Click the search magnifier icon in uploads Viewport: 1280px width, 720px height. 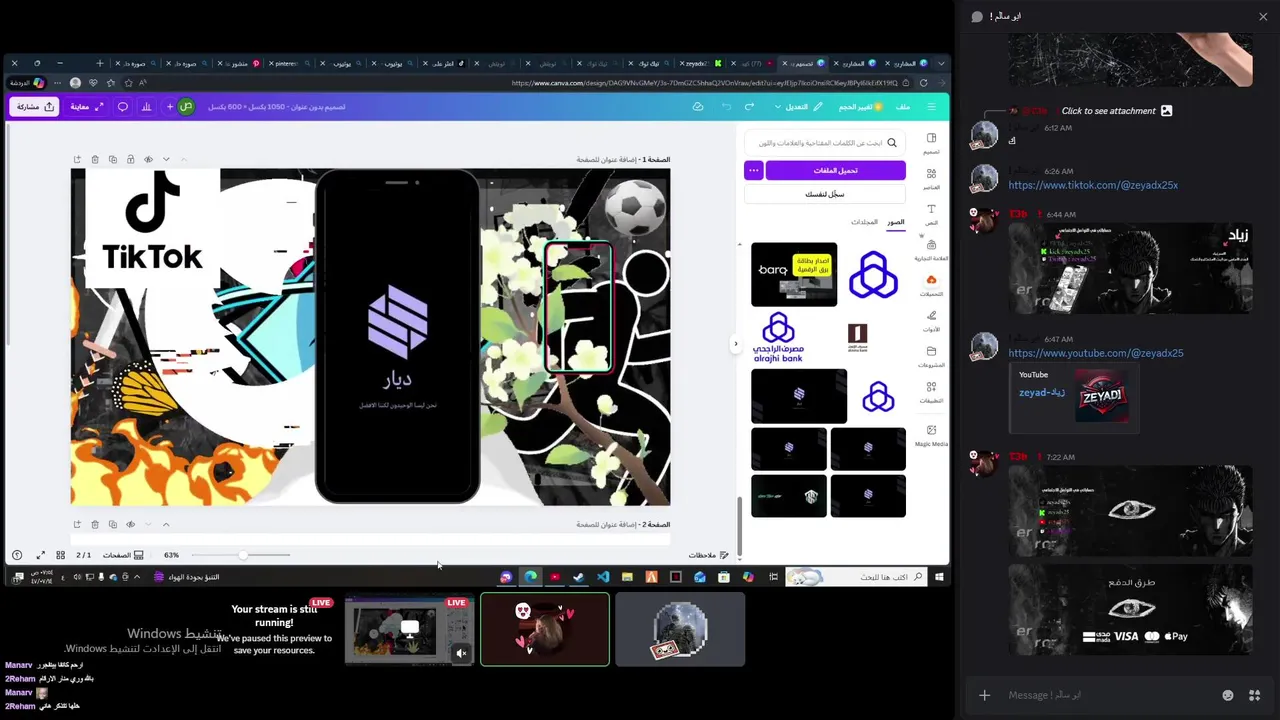[x=892, y=143]
